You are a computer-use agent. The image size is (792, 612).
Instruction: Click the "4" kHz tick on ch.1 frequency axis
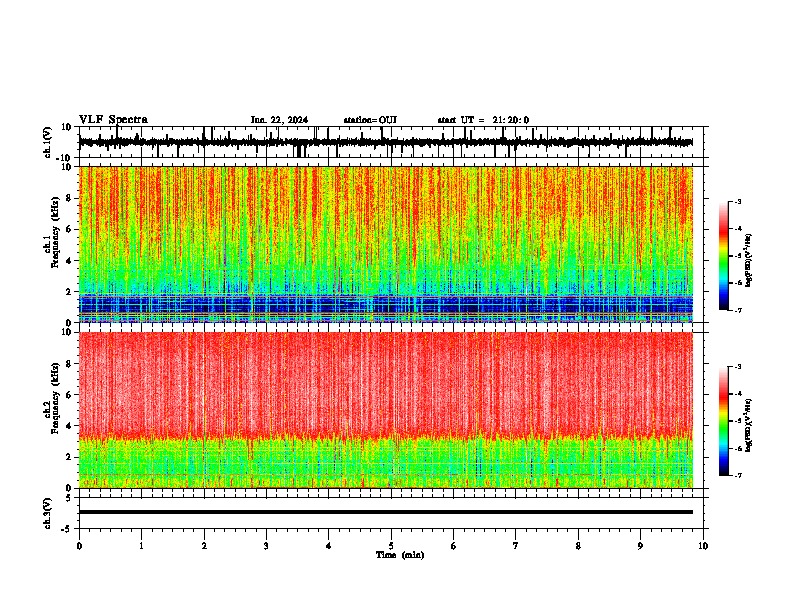69,261
